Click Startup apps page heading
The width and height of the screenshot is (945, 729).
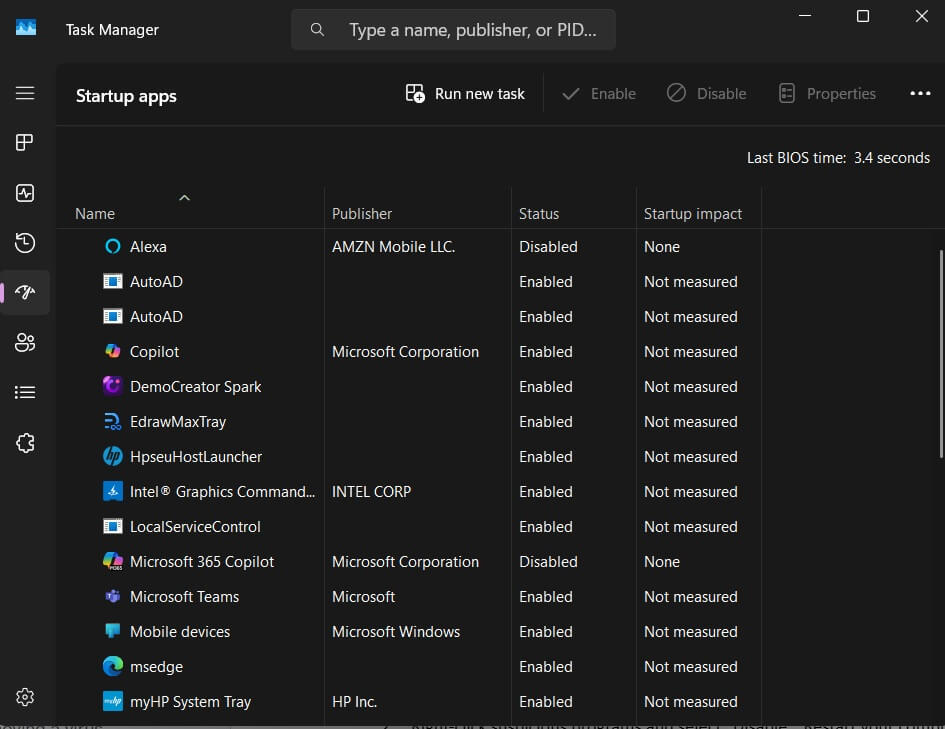click(x=126, y=96)
